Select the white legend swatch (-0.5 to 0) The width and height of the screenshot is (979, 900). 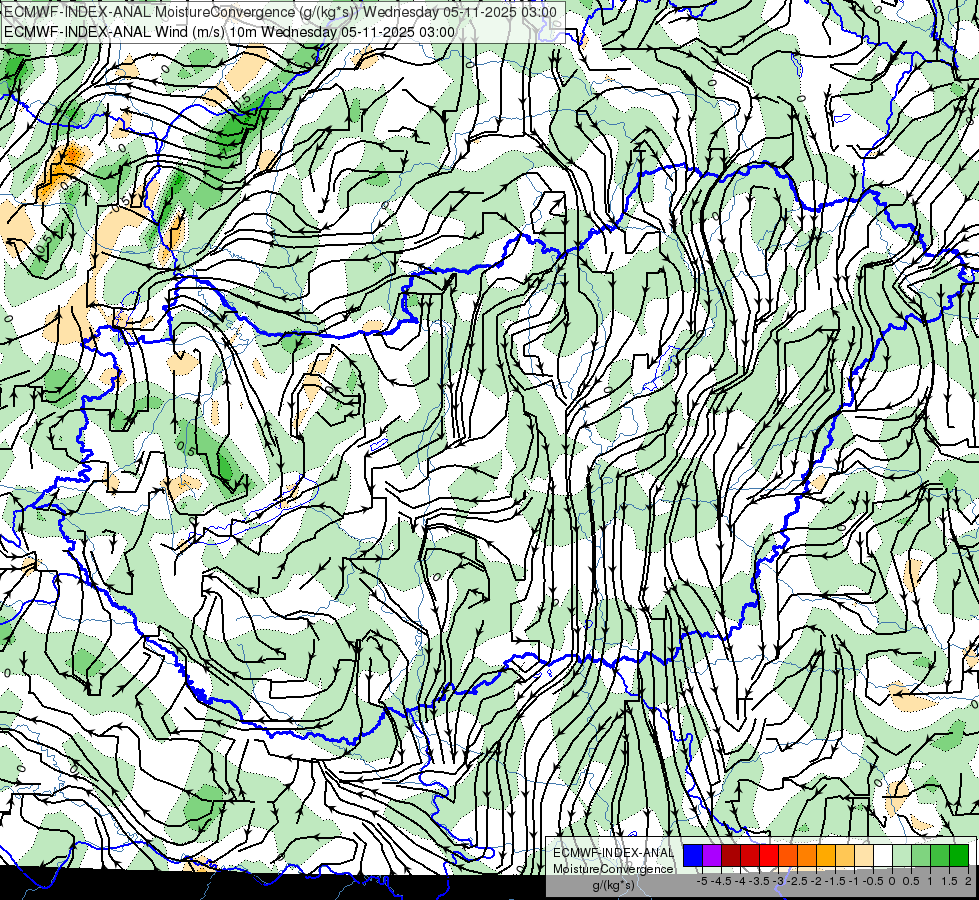click(x=883, y=855)
